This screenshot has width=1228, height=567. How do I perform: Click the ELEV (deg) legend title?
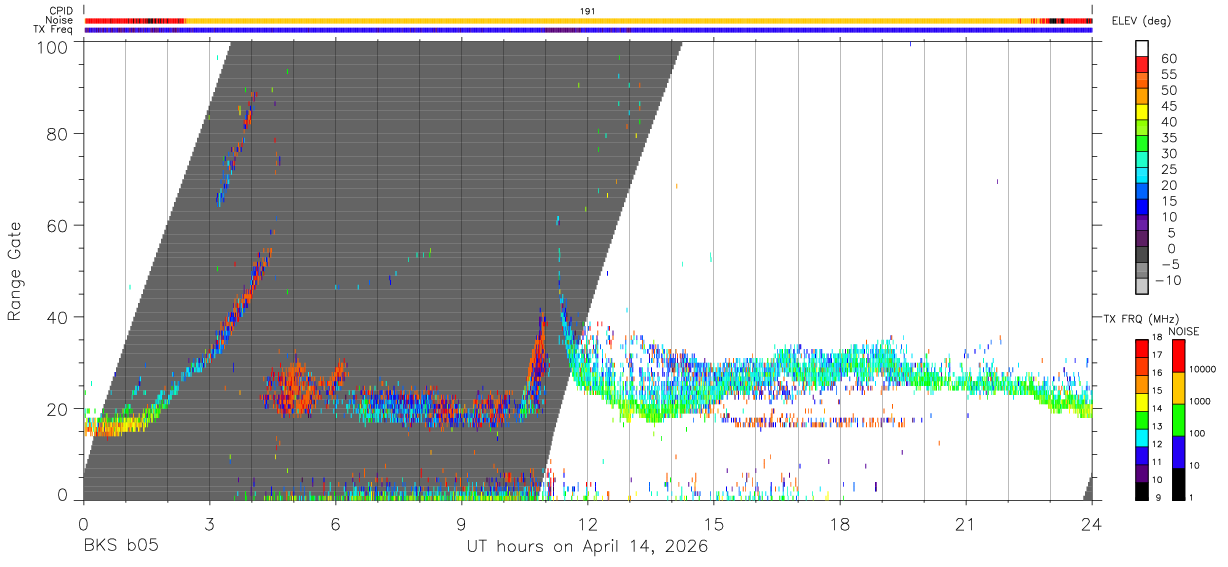point(1142,21)
